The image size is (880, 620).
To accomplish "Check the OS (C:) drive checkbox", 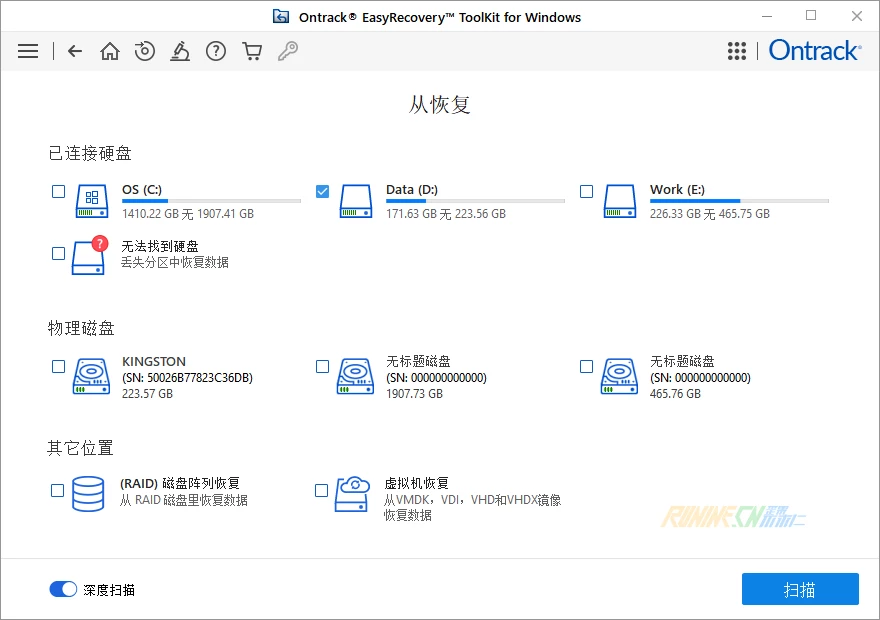I will click(58, 191).
